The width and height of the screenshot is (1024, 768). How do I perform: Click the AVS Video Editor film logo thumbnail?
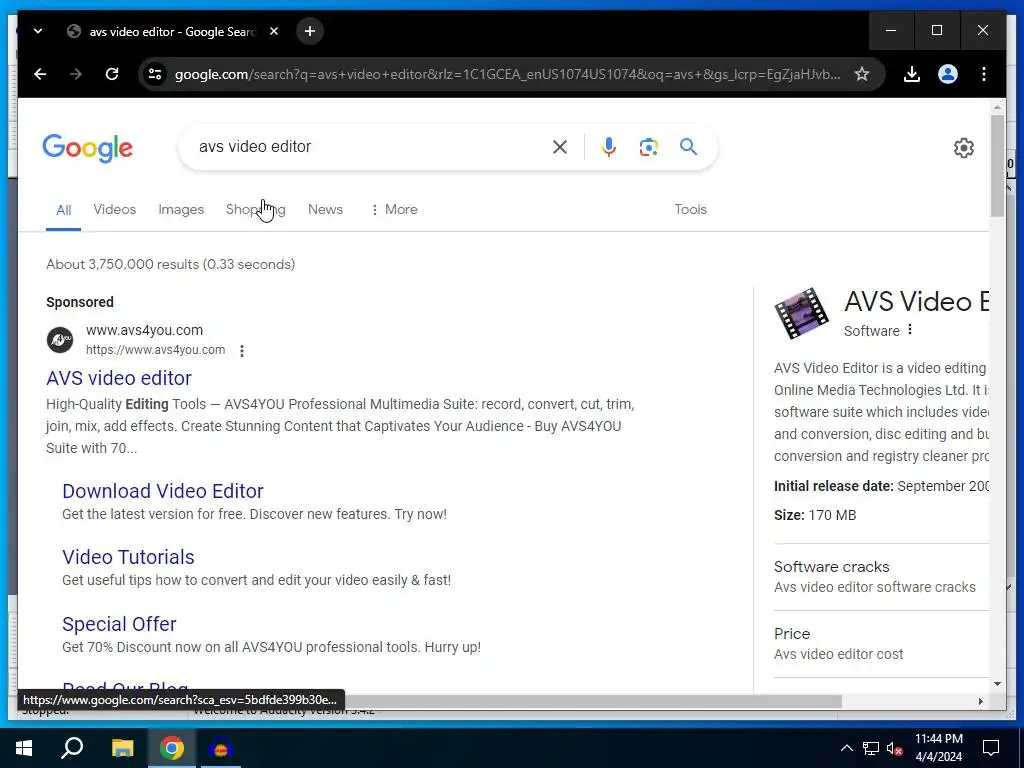[801, 313]
